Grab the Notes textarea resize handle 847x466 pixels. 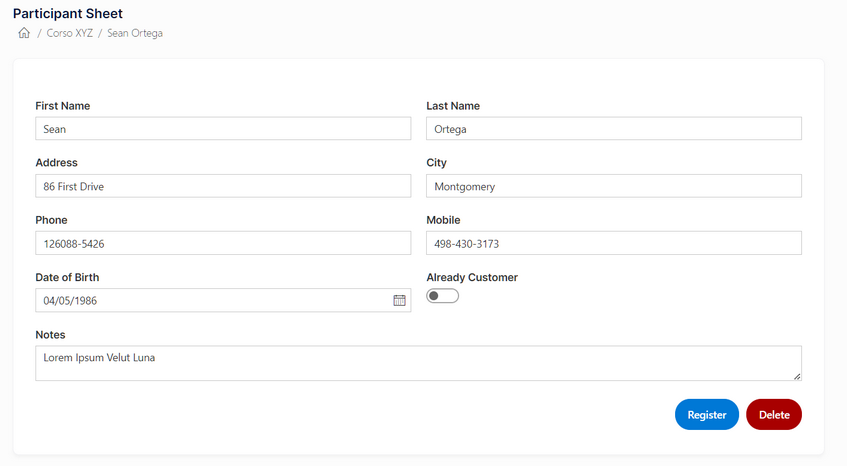click(797, 376)
